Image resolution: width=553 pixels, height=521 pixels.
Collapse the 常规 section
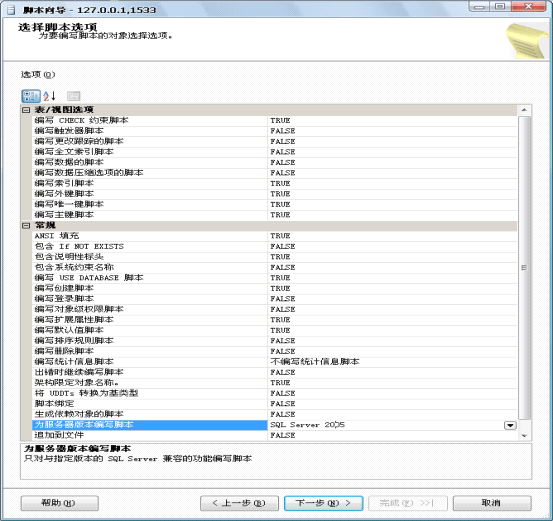(26, 225)
